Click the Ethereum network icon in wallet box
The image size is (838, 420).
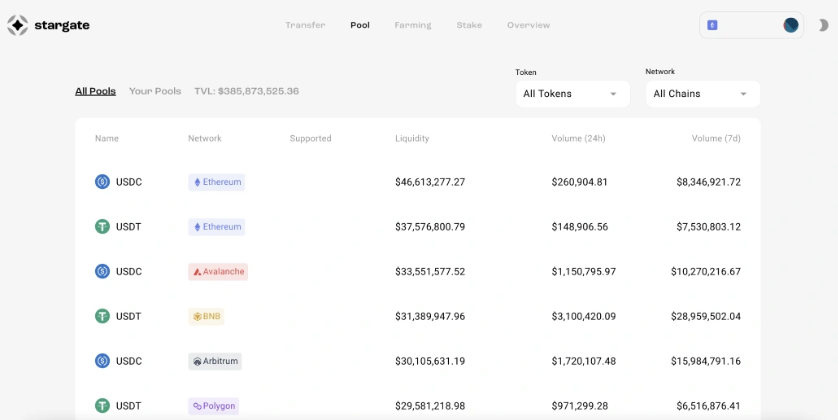point(712,25)
